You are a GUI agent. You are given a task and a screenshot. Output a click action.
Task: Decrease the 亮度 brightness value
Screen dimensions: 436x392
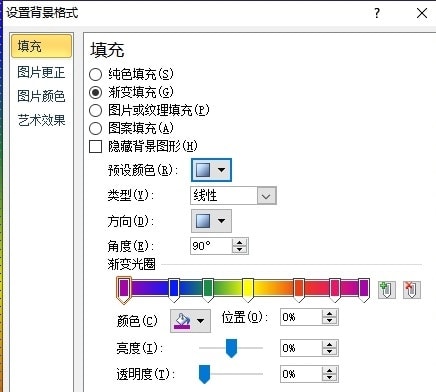tap(329, 352)
